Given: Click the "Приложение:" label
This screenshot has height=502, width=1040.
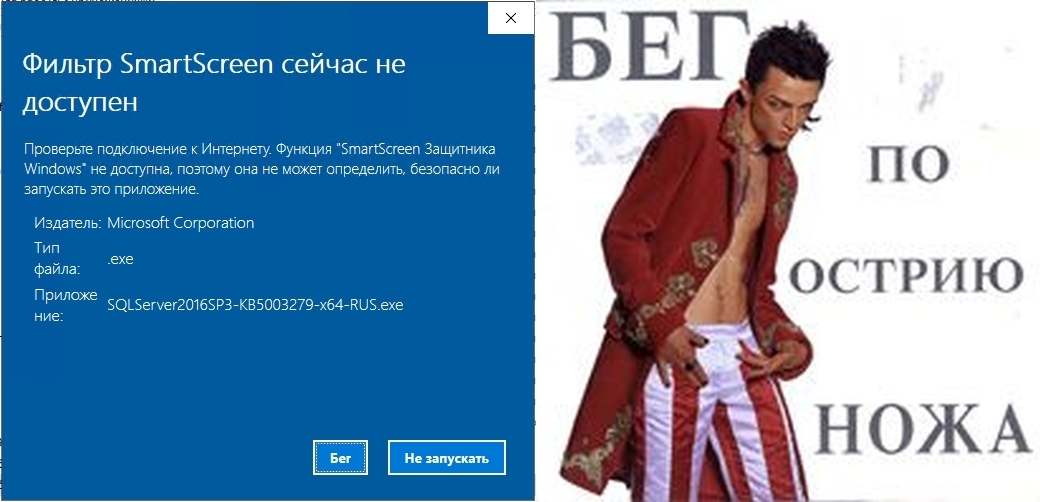Looking at the screenshot, I should (x=66, y=305).
